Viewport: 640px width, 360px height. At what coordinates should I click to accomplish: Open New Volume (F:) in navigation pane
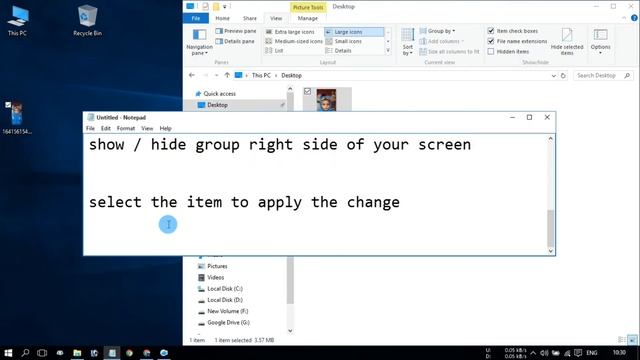coord(227,311)
